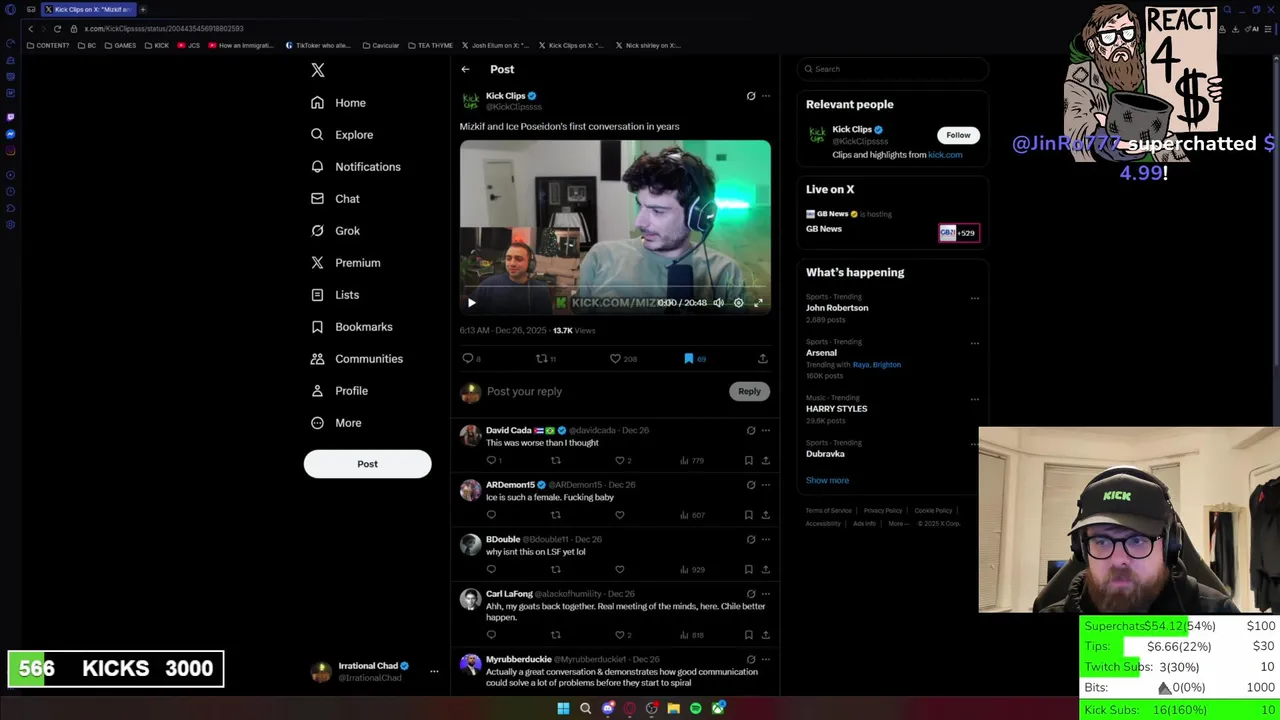Like ARDemon15's reply

point(620,515)
